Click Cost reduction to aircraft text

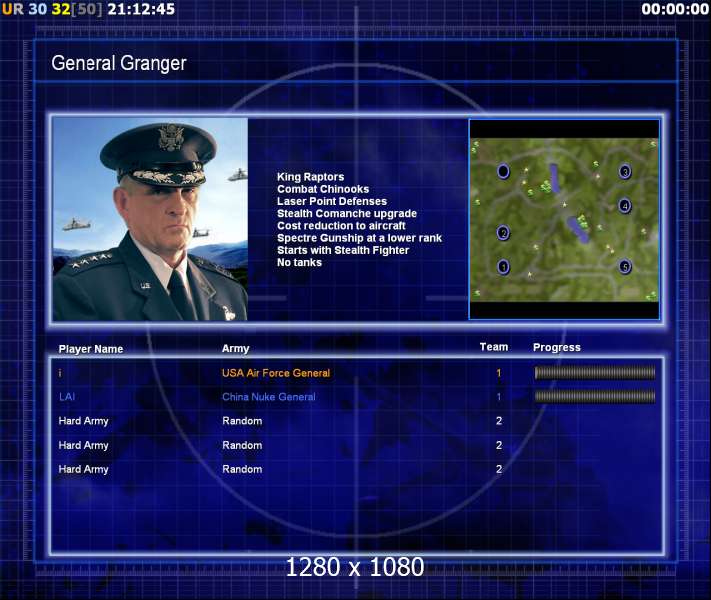tap(341, 226)
